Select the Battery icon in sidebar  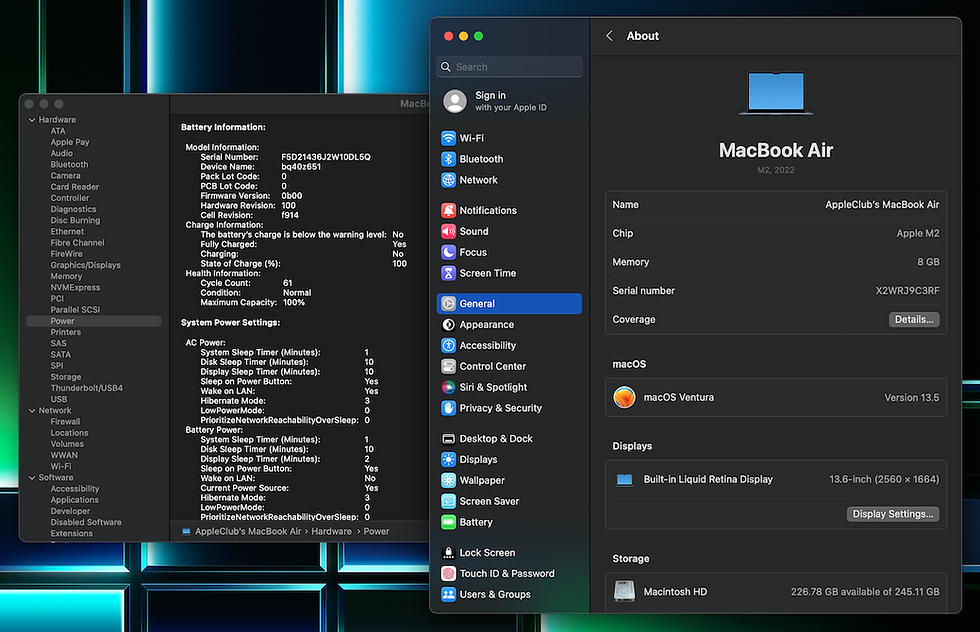[x=448, y=522]
